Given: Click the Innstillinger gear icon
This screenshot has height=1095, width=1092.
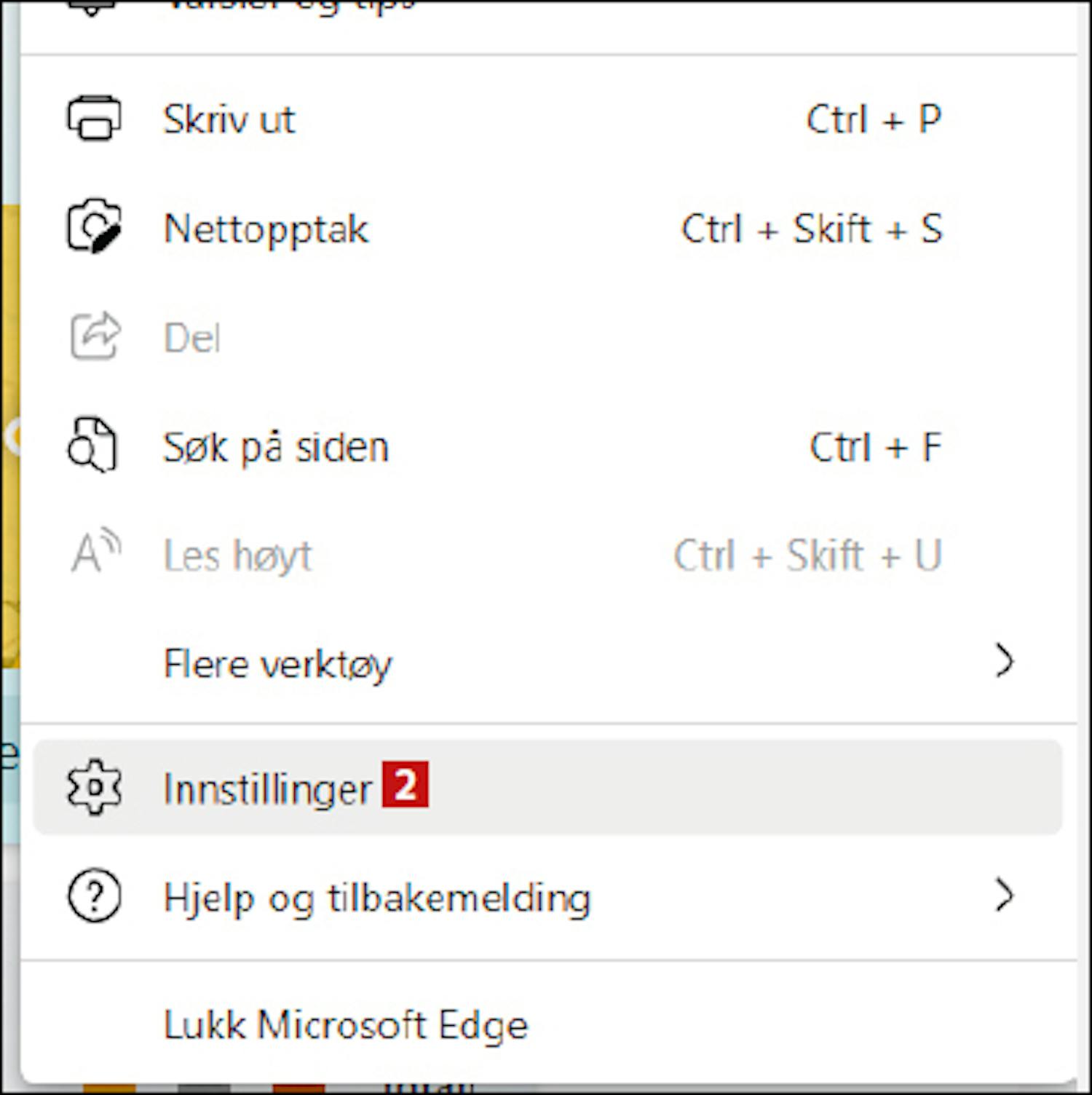Looking at the screenshot, I should (95, 787).
